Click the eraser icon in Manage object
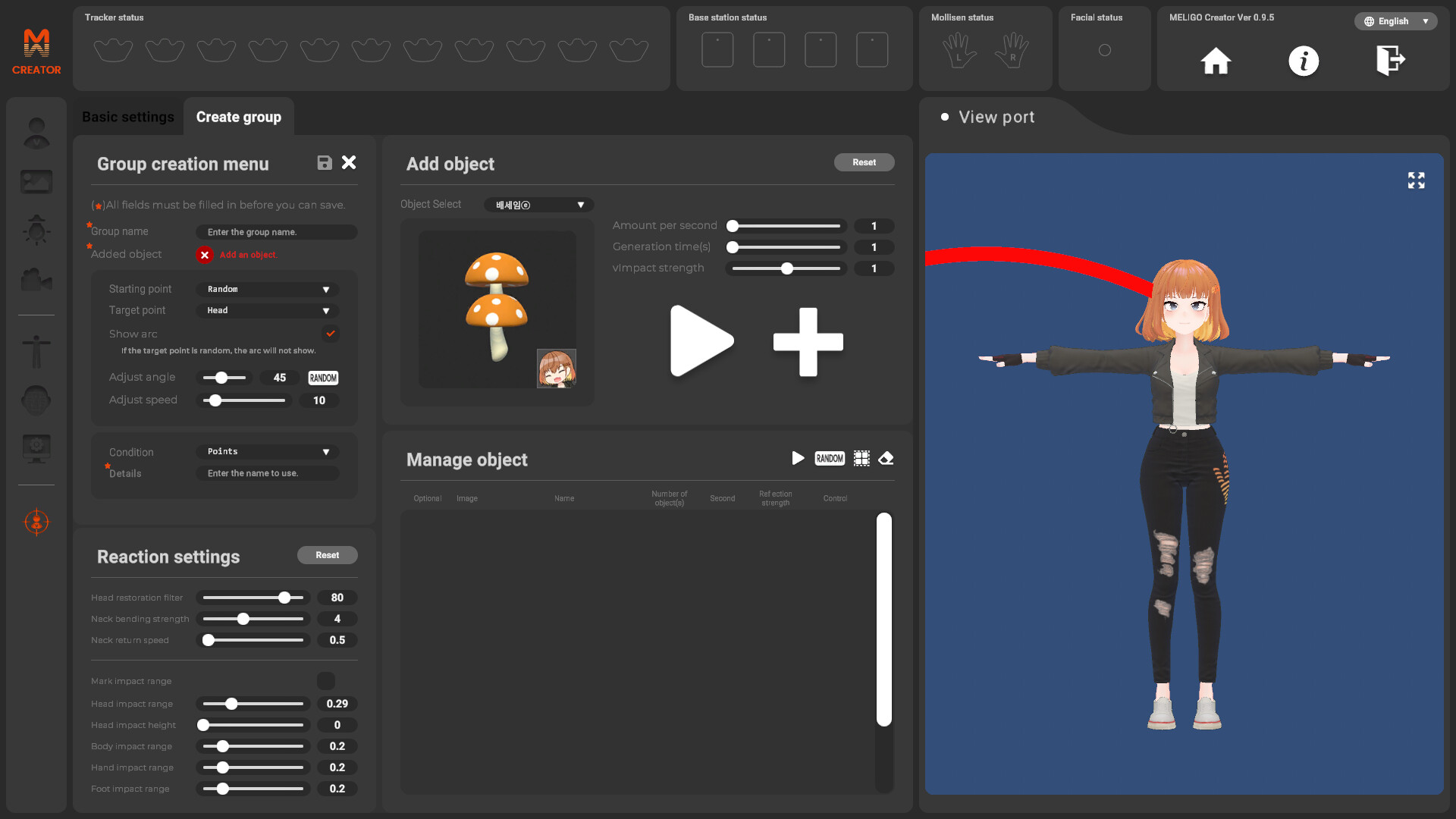The height and width of the screenshot is (819, 1456). 886,458
